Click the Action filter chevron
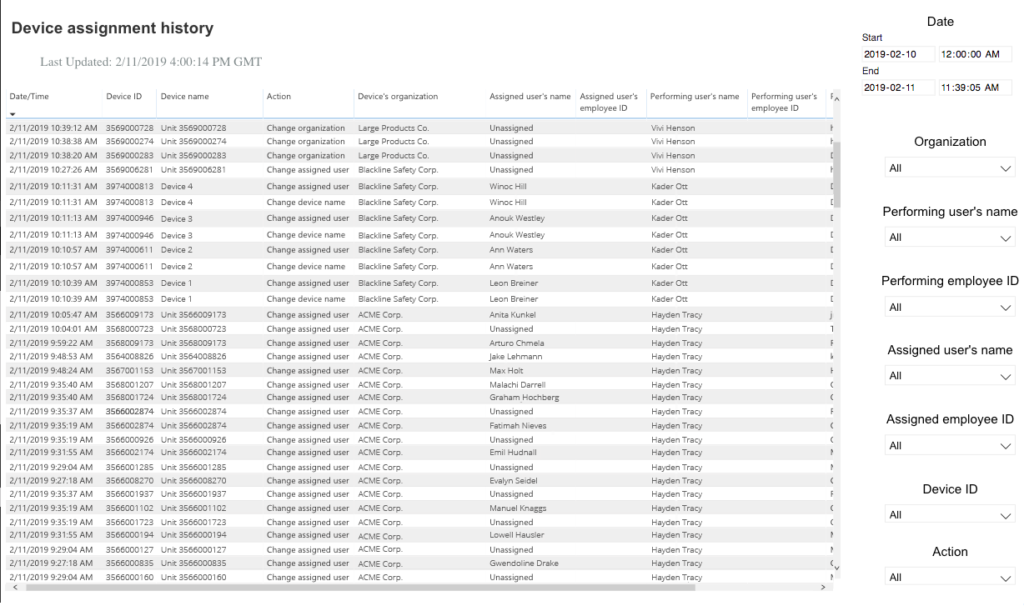The height and width of the screenshot is (606, 1024). coord(1007,577)
